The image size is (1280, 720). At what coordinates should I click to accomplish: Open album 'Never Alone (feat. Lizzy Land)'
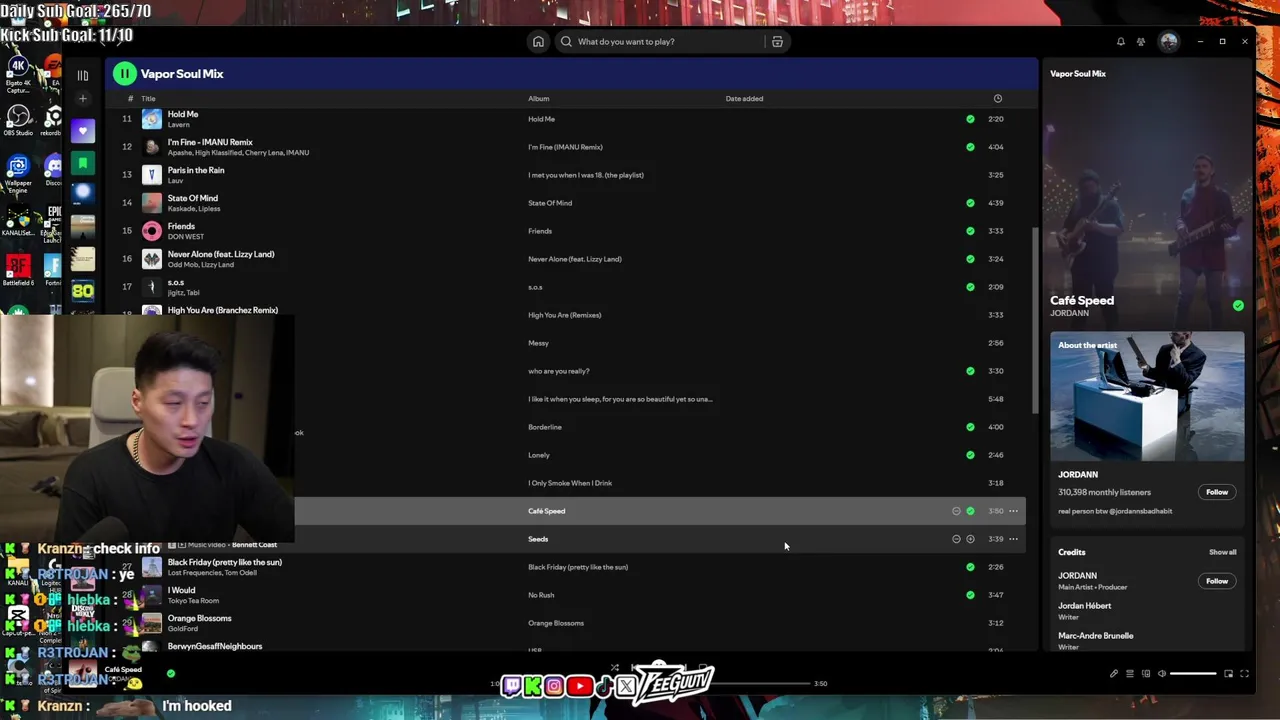click(x=575, y=259)
